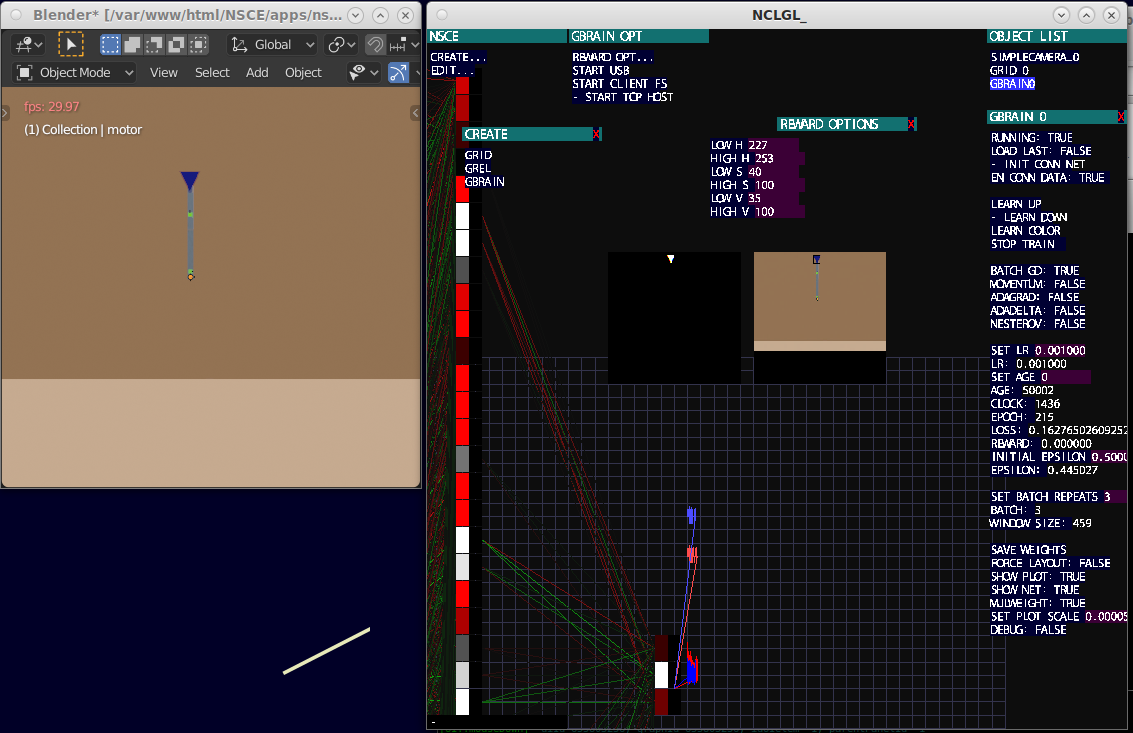Screen dimensions: 1133x733
Task: Toggle the snapping magnet icon
Action: [x=375, y=44]
